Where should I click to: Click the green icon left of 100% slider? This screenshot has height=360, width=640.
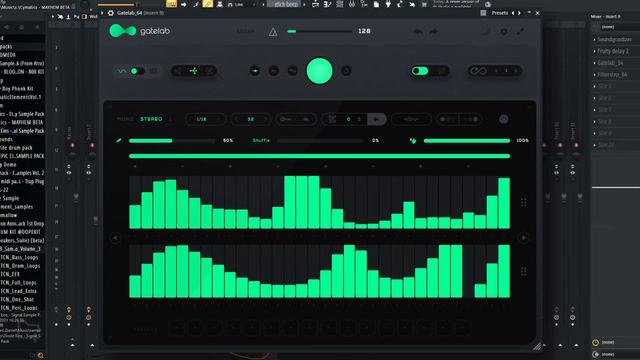click(413, 140)
